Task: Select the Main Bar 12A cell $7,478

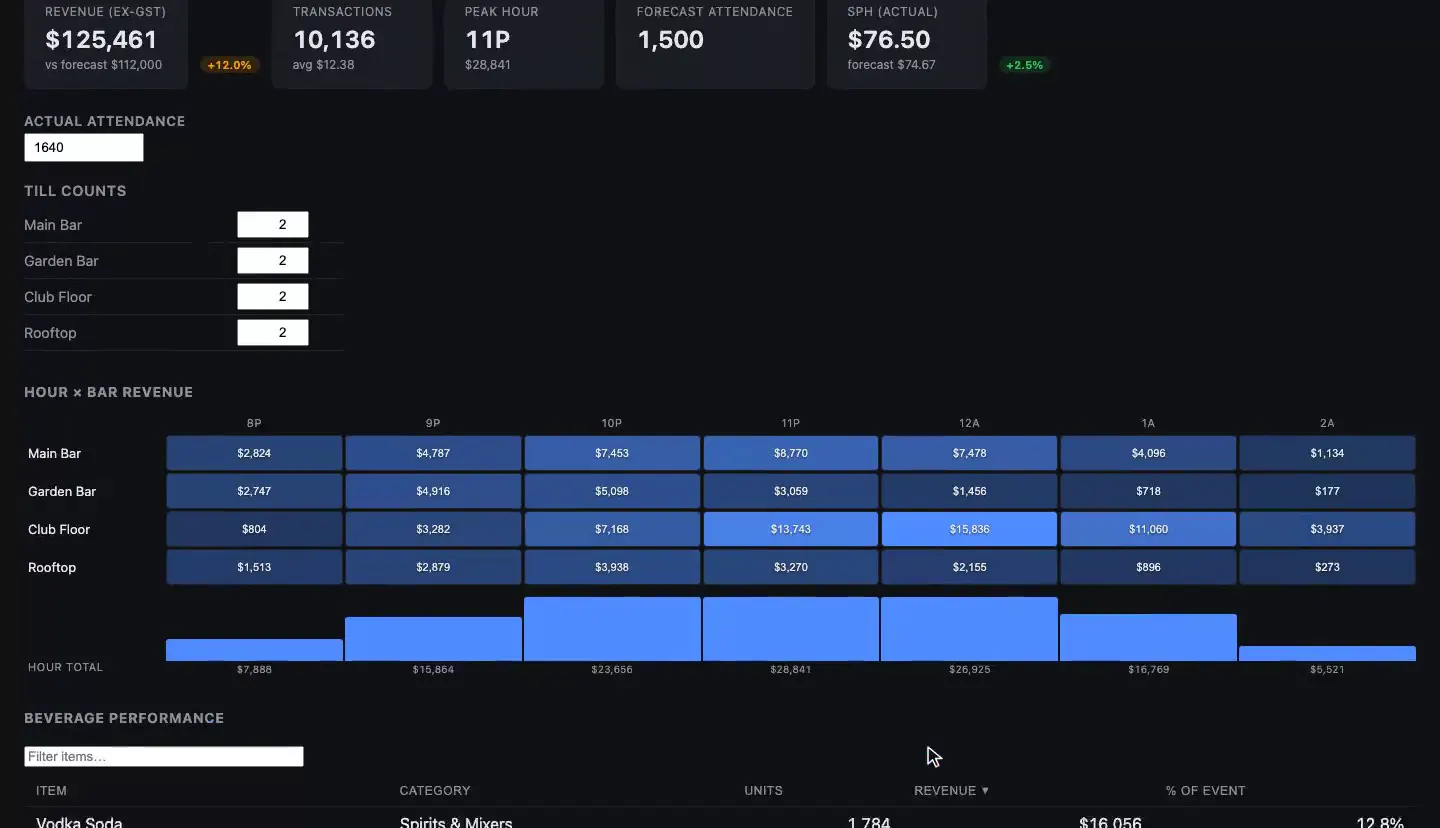Action: pyautogui.click(x=969, y=453)
